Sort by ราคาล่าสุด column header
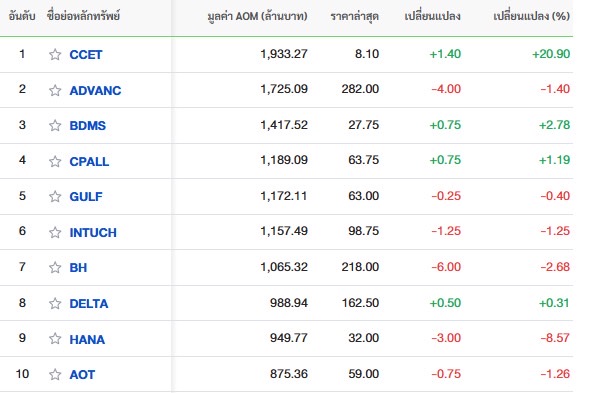590x393 pixels. coord(354,16)
